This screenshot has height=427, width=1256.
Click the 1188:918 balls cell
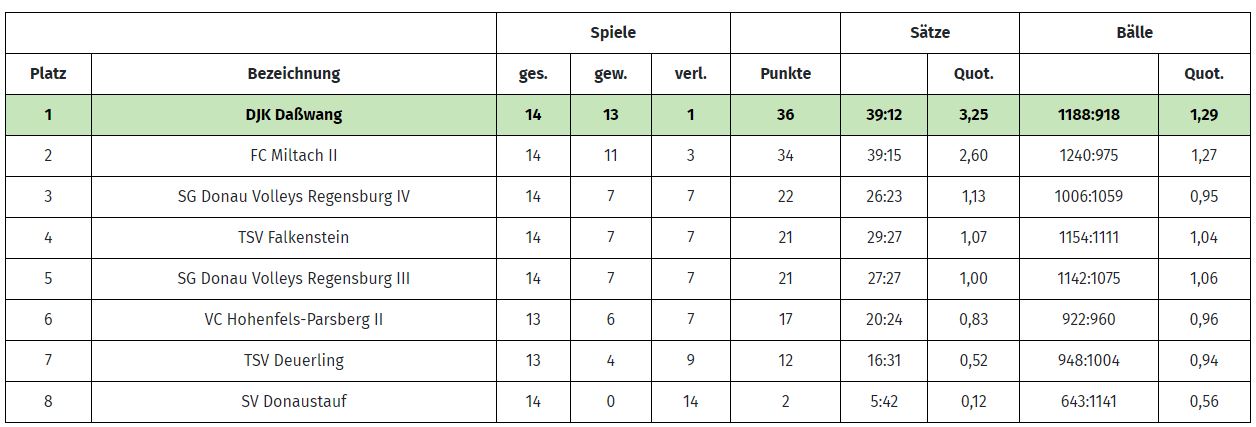[x=1088, y=115]
